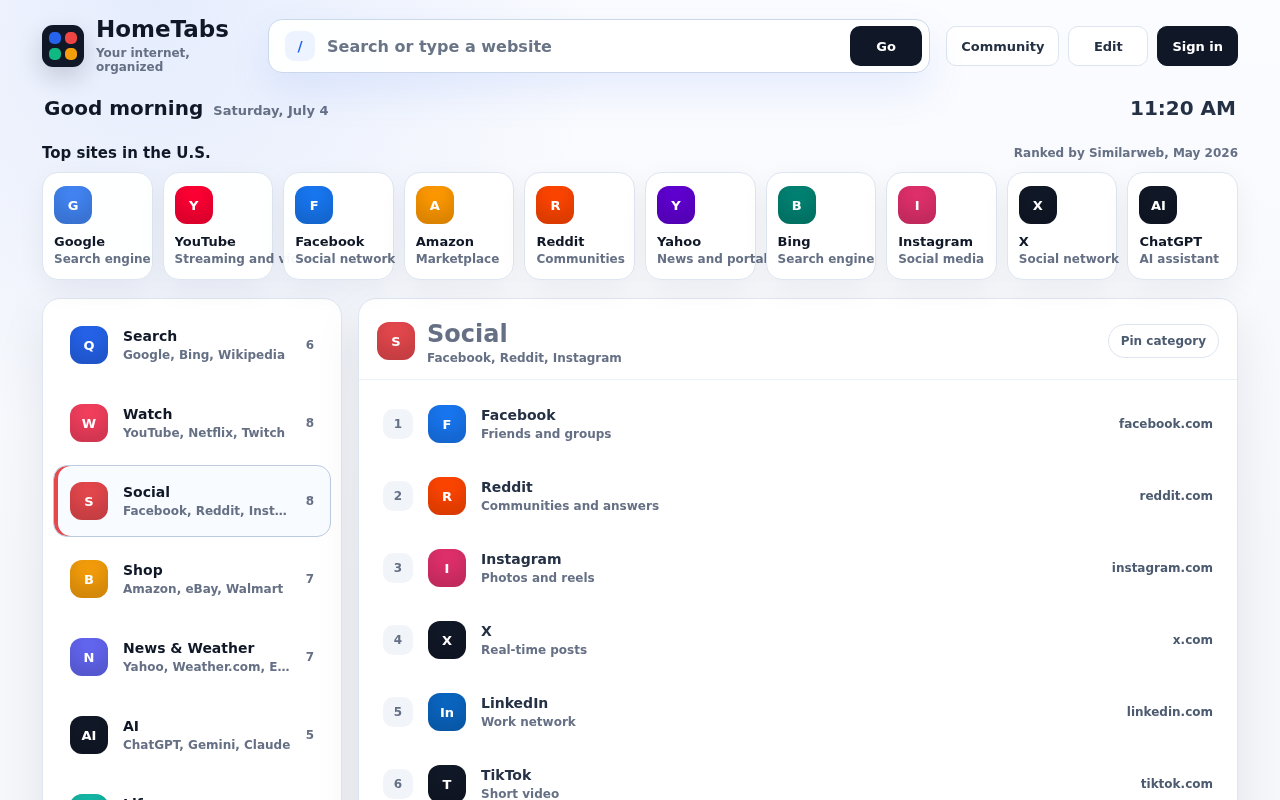The width and height of the screenshot is (1280, 800).
Task: Click the "Work network" description
Action: point(528,722)
